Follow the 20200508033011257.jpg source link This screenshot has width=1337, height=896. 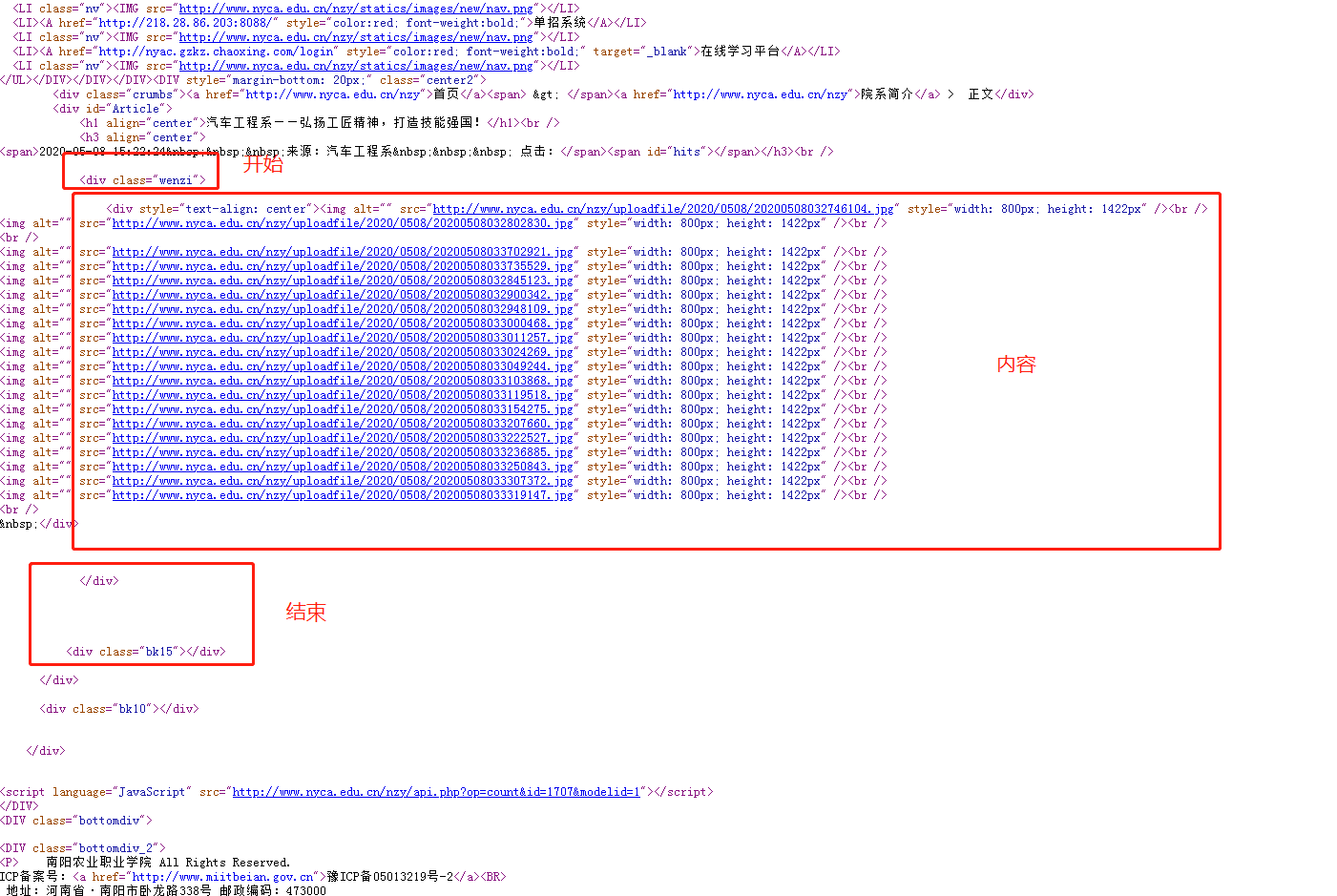click(343, 338)
